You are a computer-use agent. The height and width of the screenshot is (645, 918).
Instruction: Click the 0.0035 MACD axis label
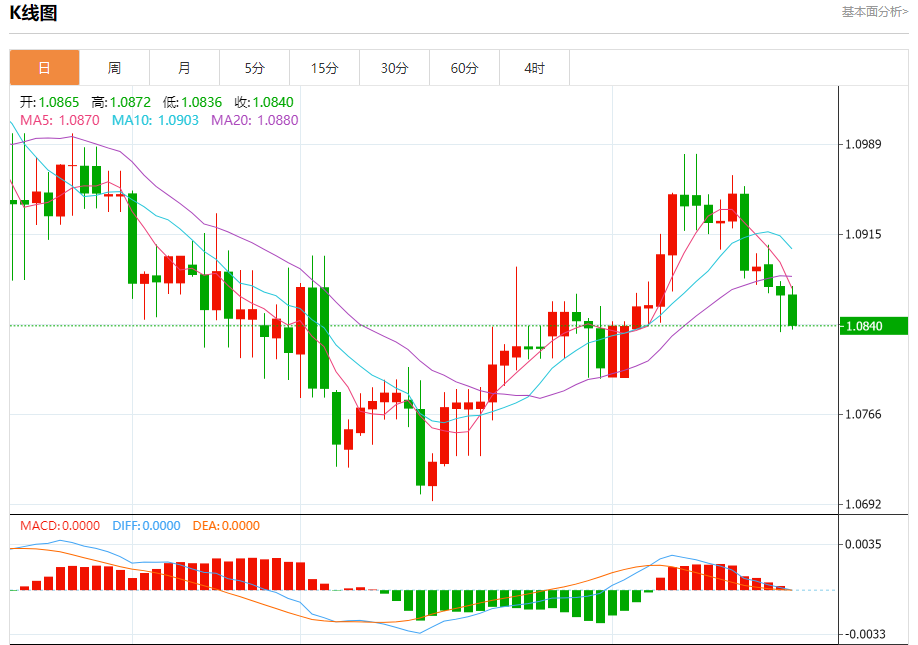(x=863, y=544)
